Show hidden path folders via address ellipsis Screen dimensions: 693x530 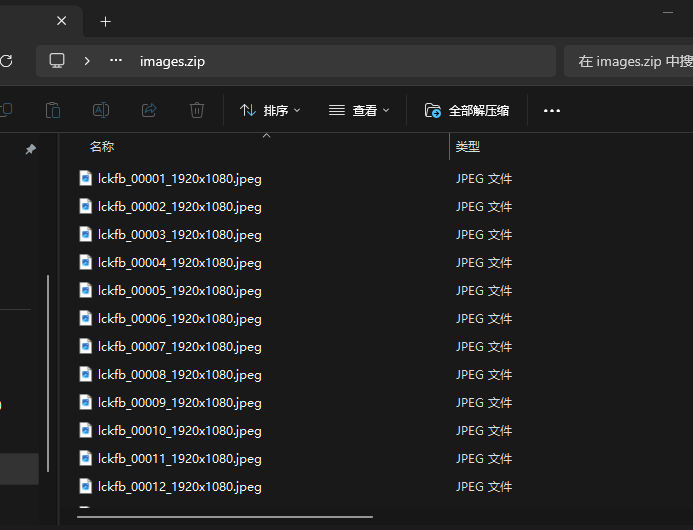tap(116, 61)
